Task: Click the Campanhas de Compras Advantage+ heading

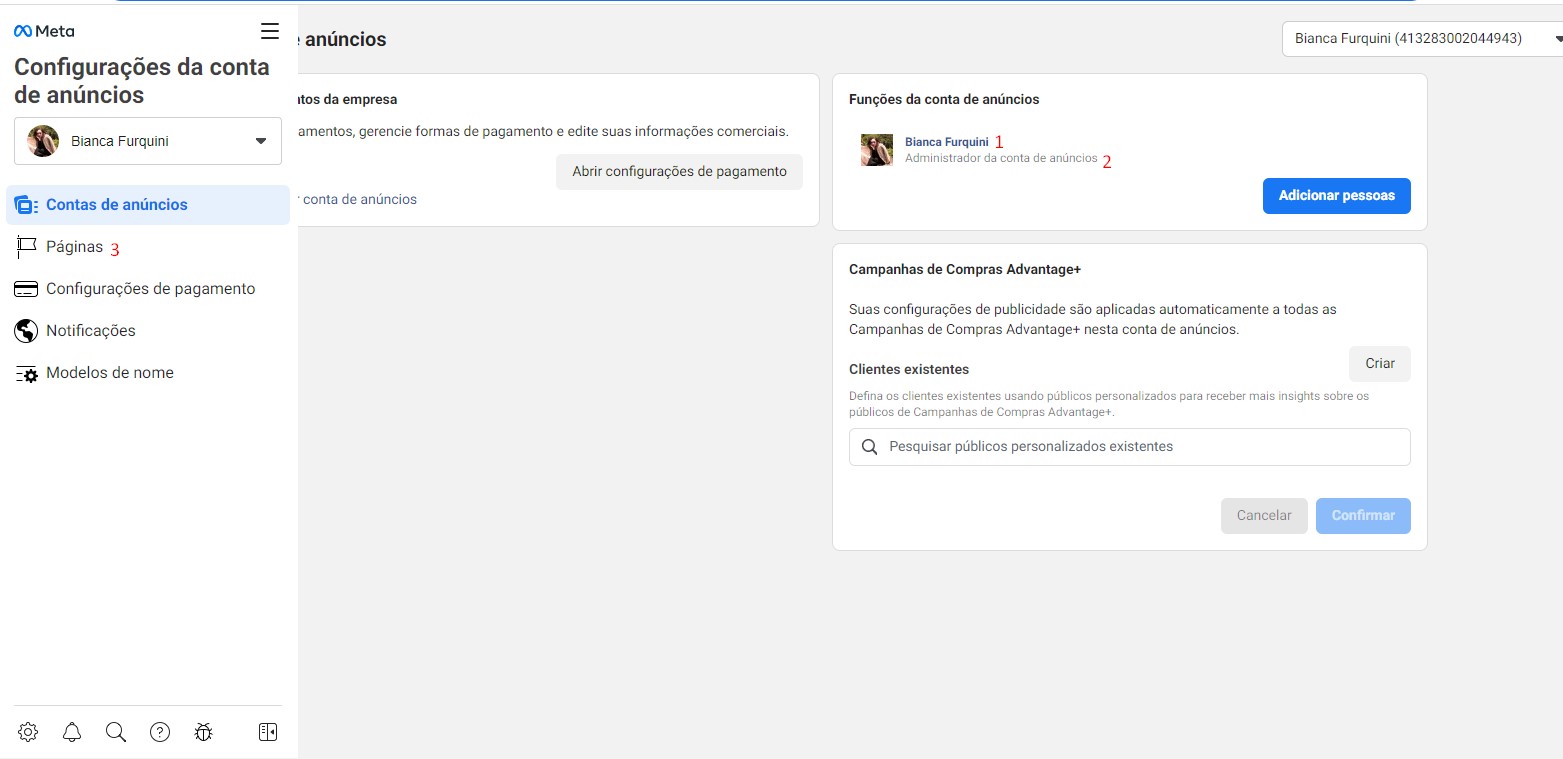Action: click(965, 270)
